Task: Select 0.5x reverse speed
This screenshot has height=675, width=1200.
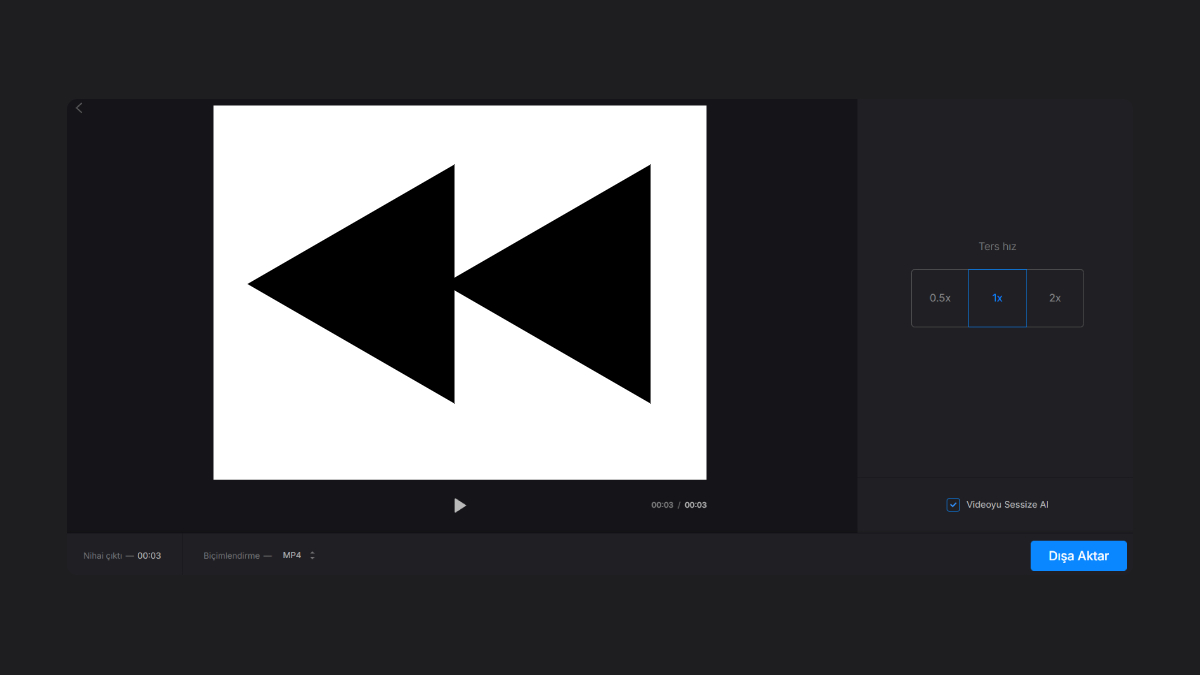Action: (940, 298)
